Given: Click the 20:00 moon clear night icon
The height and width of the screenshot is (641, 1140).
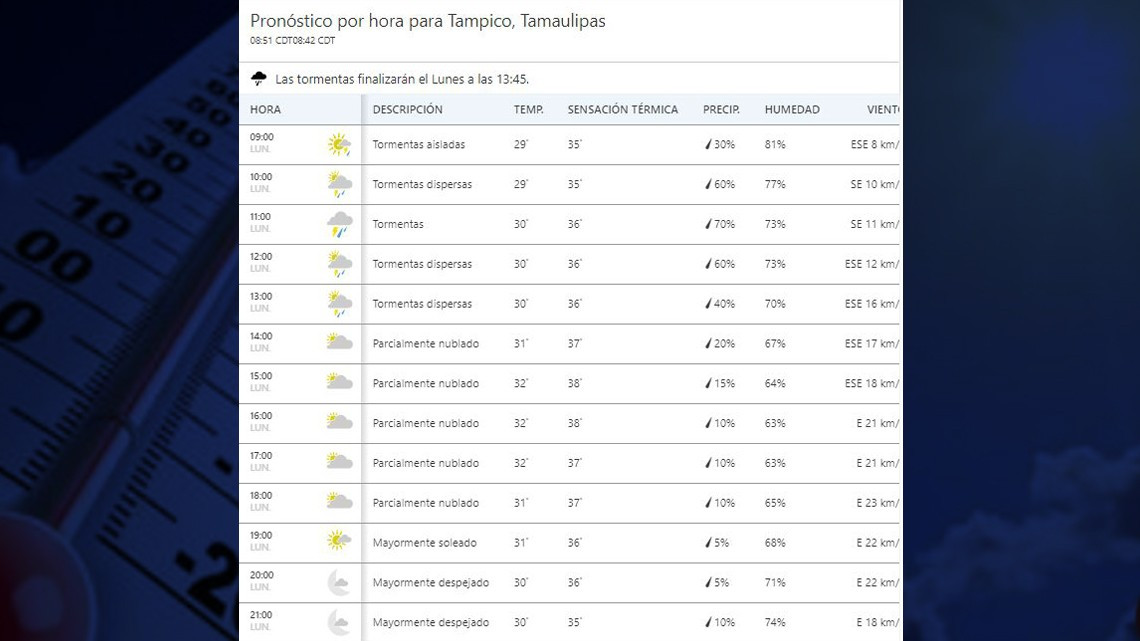Looking at the screenshot, I should coord(339,582).
